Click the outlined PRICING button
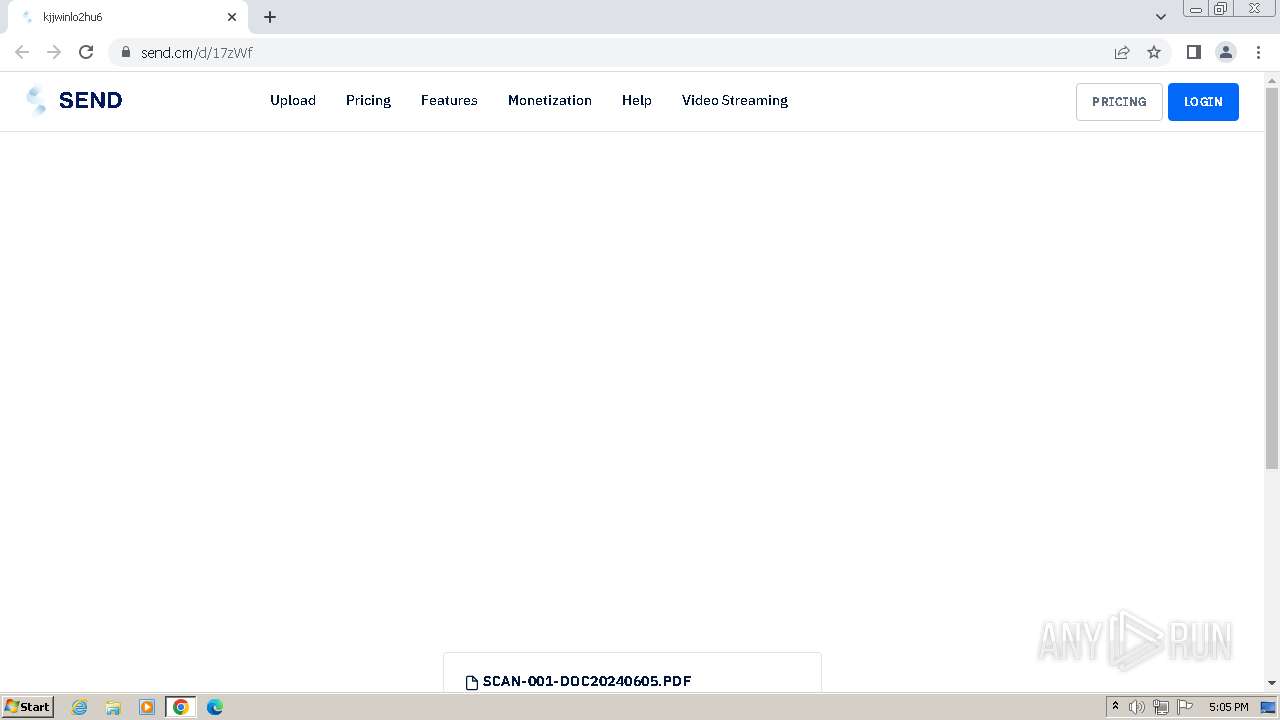Image resolution: width=1280 pixels, height=720 pixels. point(1119,102)
